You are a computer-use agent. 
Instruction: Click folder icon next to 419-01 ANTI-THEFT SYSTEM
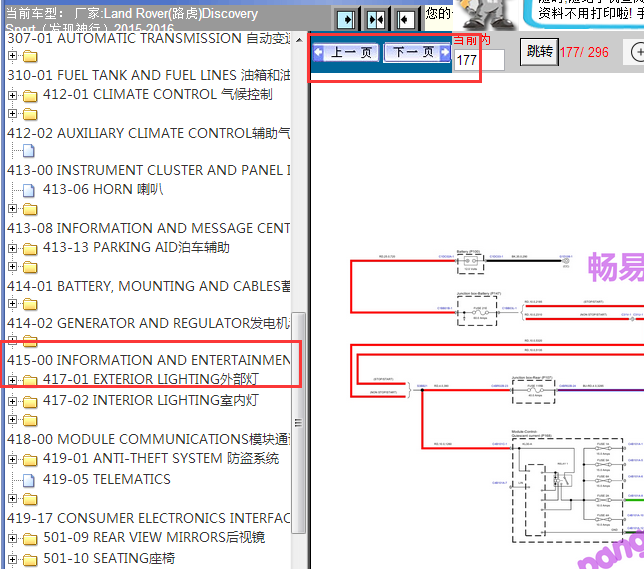30,459
